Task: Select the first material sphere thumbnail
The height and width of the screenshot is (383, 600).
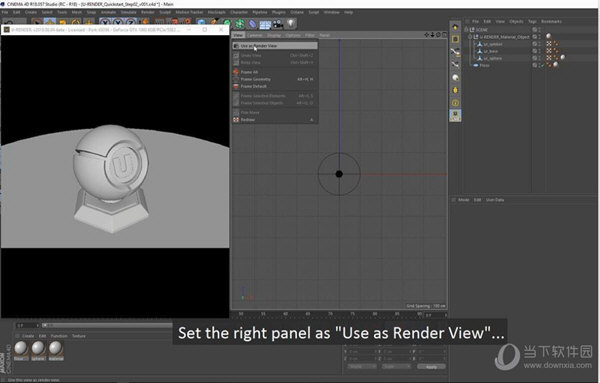Action: tap(21, 350)
